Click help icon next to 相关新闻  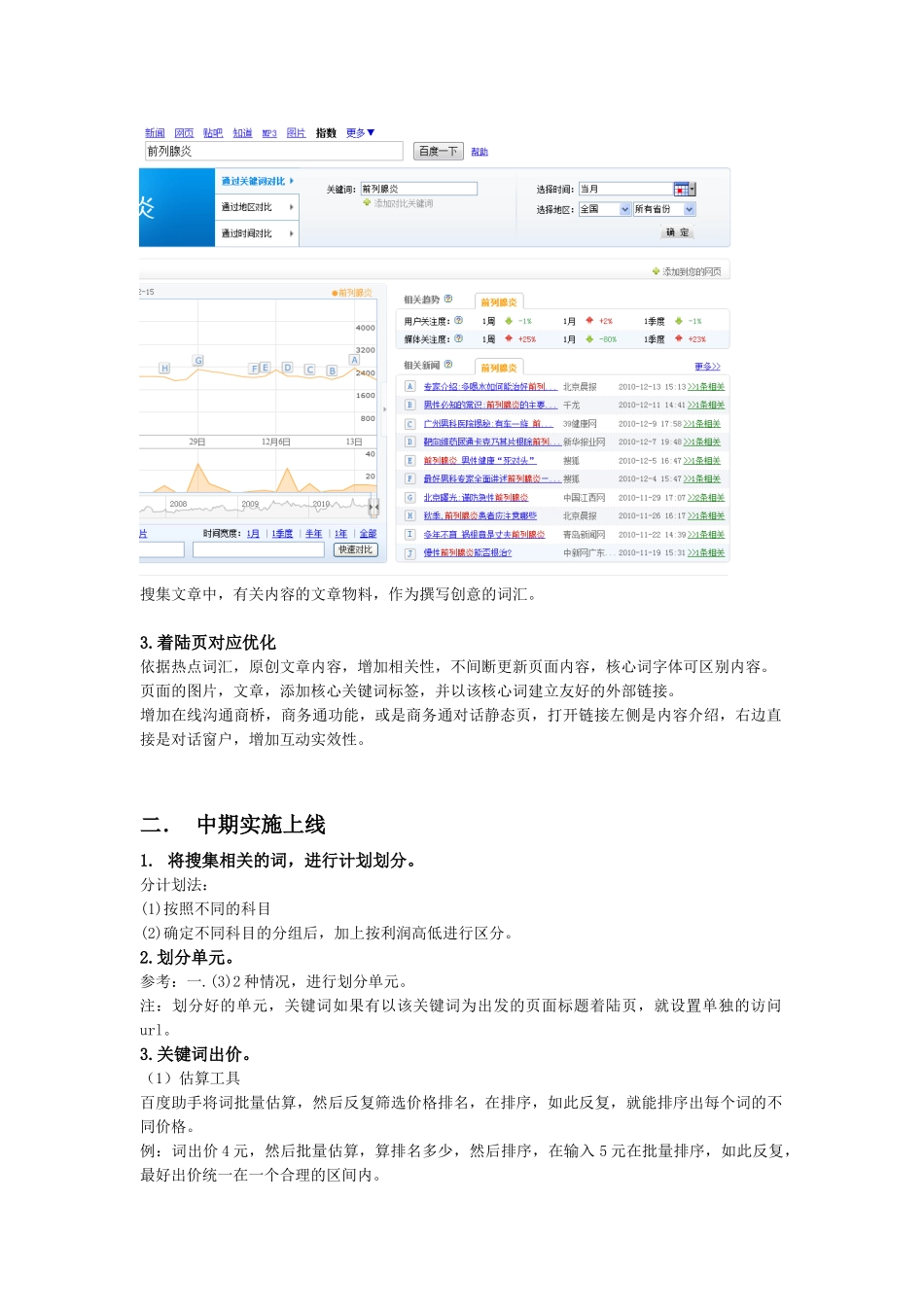447,365
